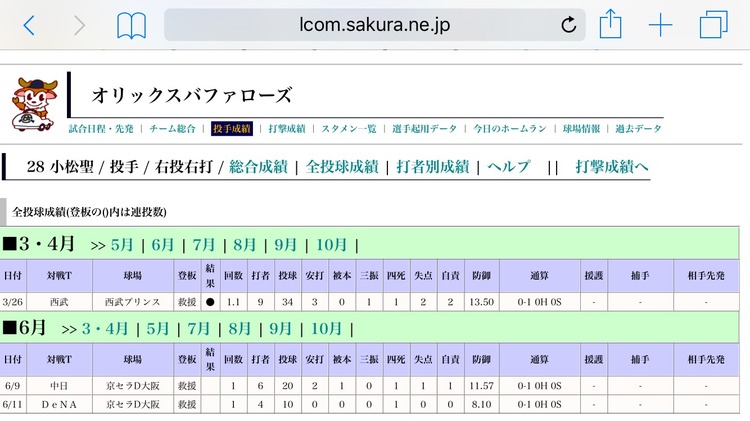750x422 pixels.
Task: Click the 全投球成績 section heading
Action: point(89,212)
